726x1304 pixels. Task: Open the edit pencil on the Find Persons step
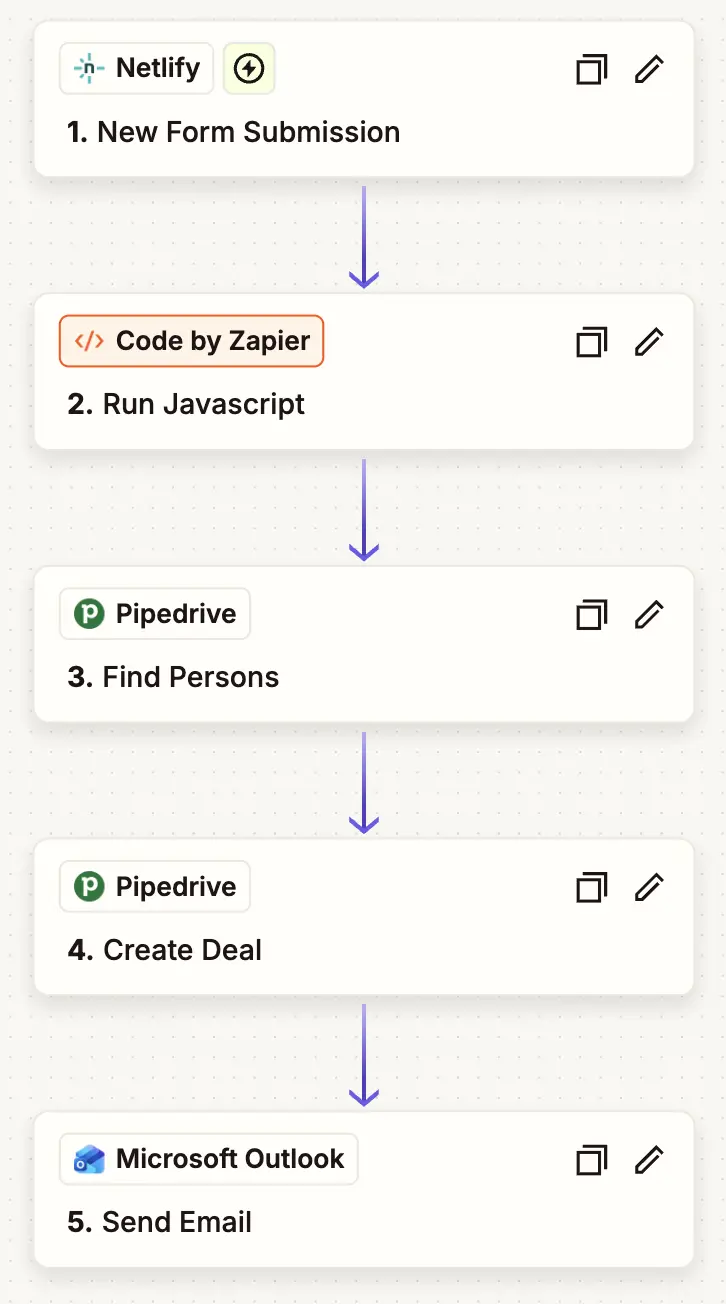[x=649, y=614]
